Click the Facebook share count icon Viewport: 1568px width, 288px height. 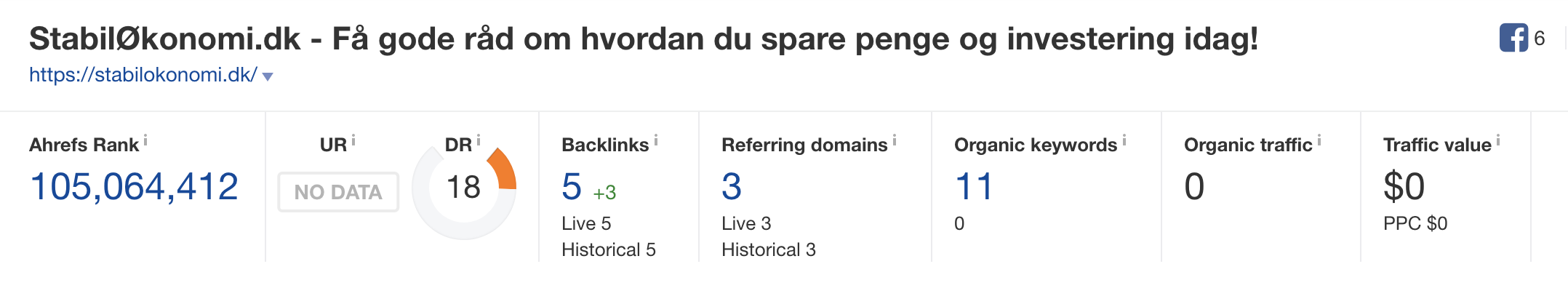tap(1513, 38)
